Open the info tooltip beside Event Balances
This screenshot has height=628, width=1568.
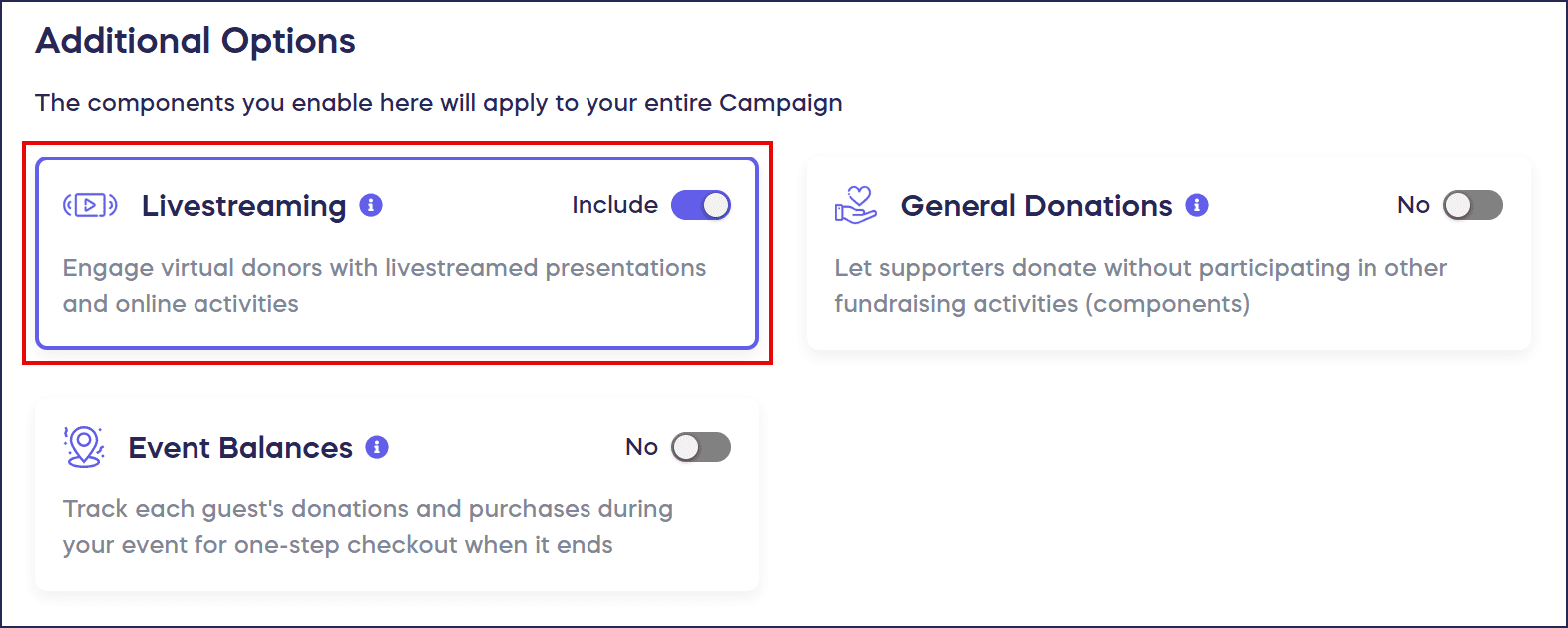(377, 447)
